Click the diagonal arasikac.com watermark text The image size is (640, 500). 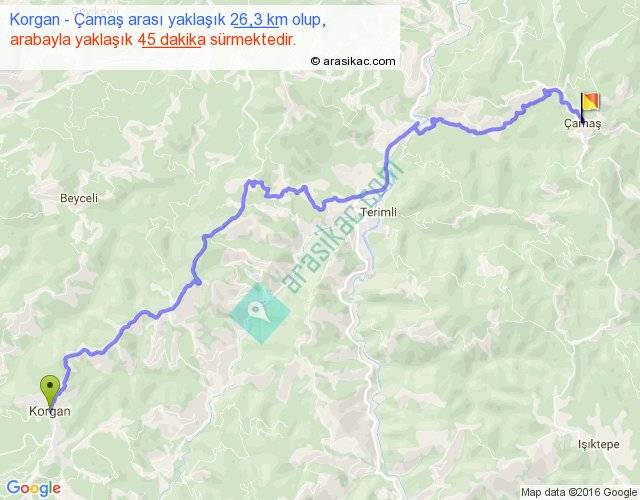click(342, 229)
